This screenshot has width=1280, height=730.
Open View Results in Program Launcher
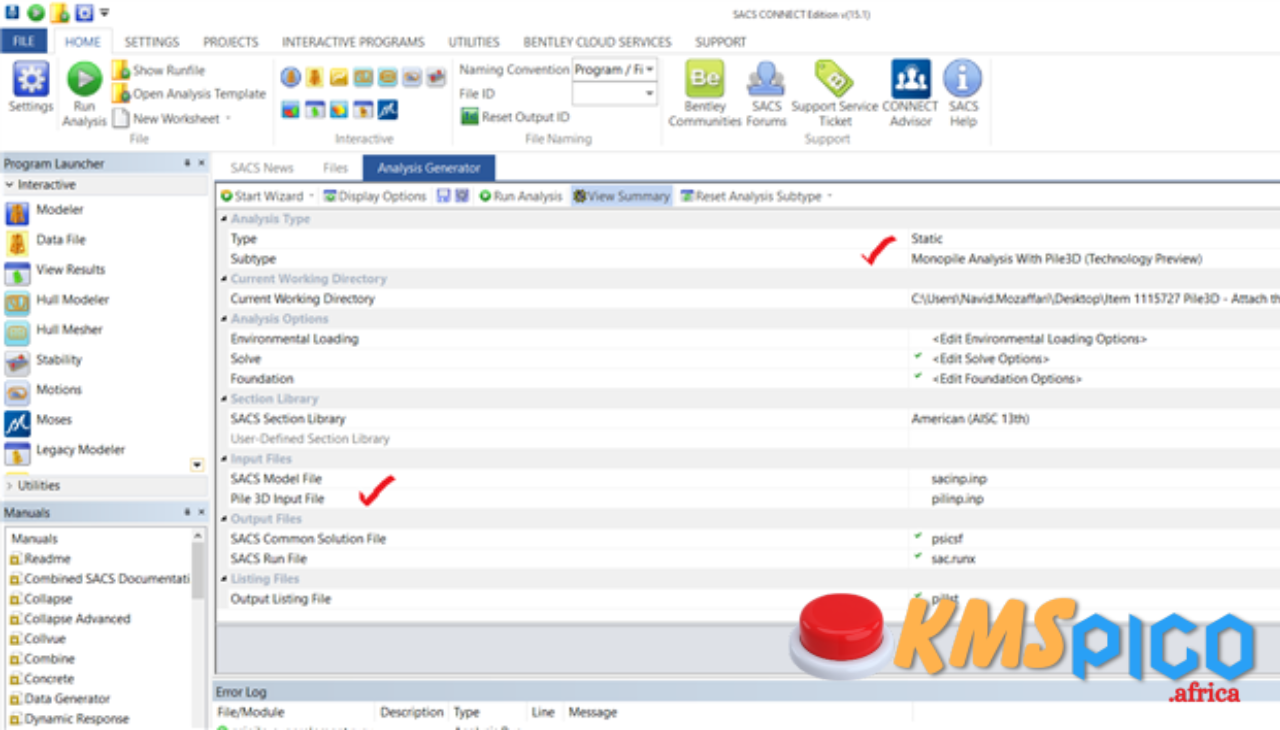56,271
